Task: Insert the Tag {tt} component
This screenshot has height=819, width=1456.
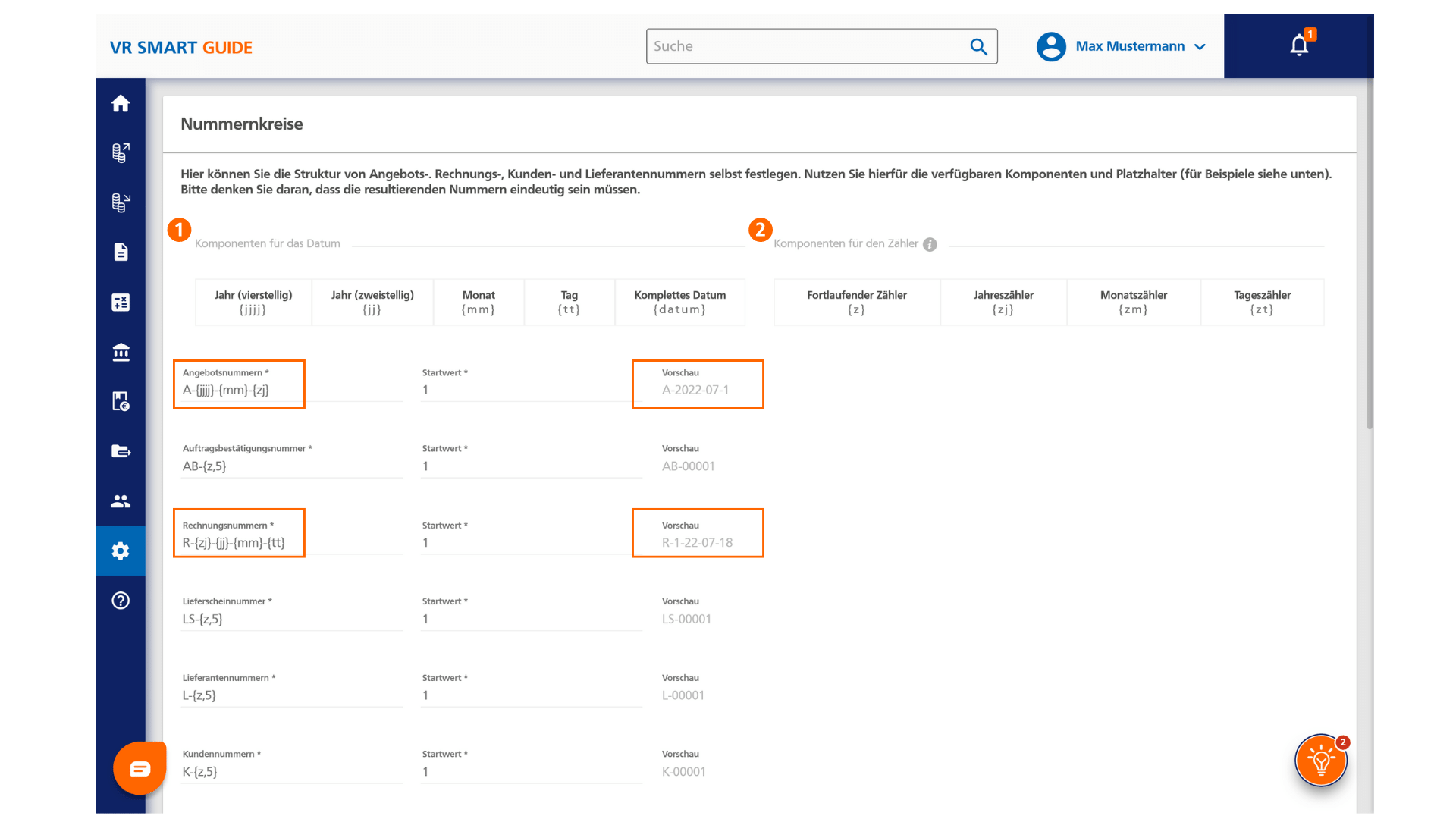Action: [570, 302]
